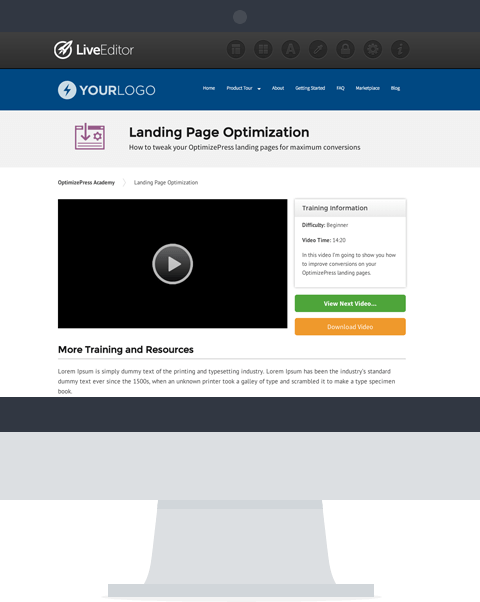Click the info 'i' icon
The width and height of the screenshot is (480, 602).
click(400, 50)
